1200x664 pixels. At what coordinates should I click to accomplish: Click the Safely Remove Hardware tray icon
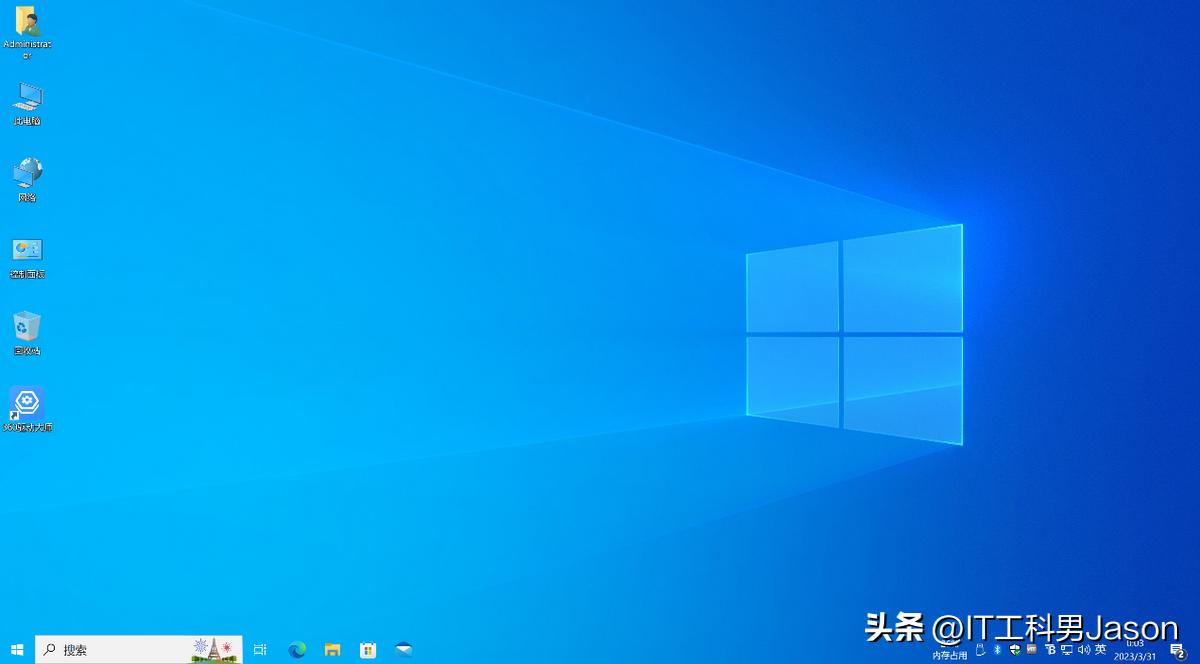[x=980, y=650]
